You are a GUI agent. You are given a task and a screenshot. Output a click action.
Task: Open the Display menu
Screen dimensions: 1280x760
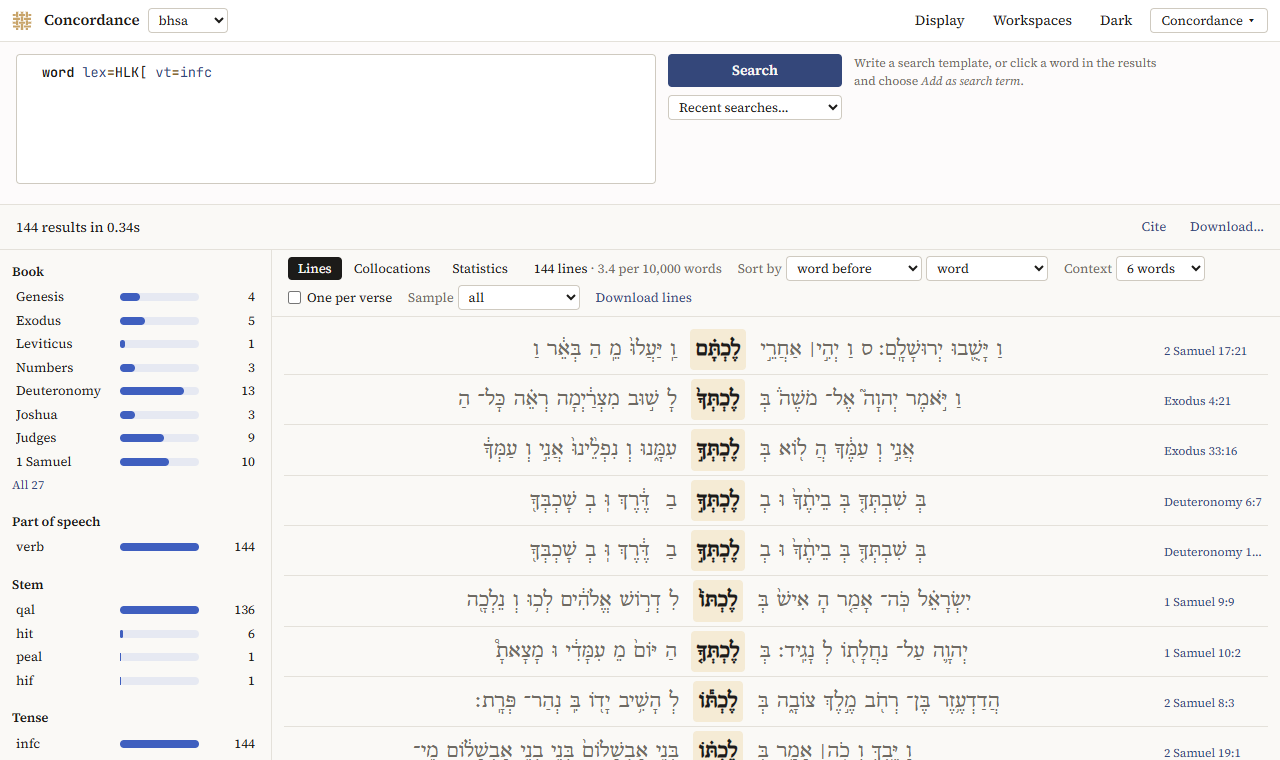pyautogui.click(x=940, y=20)
